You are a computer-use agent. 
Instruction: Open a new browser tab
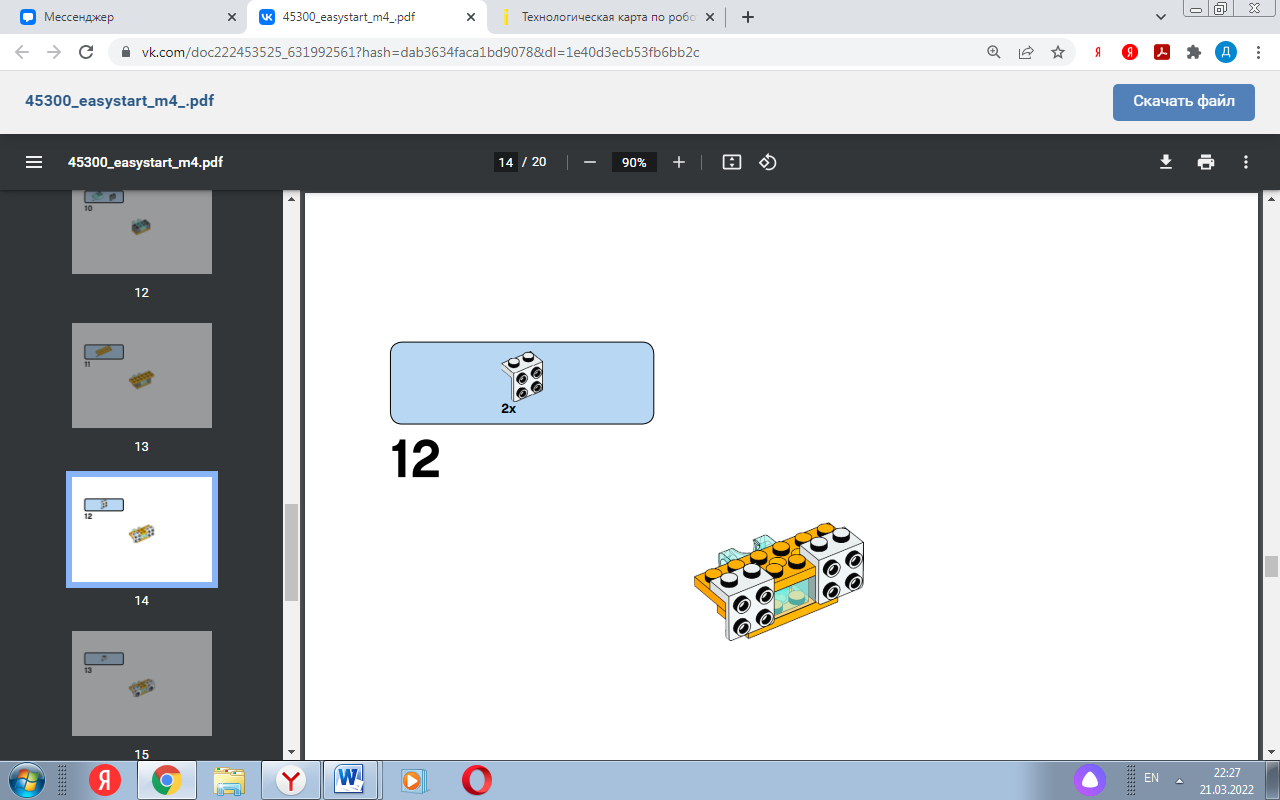(748, 17)
